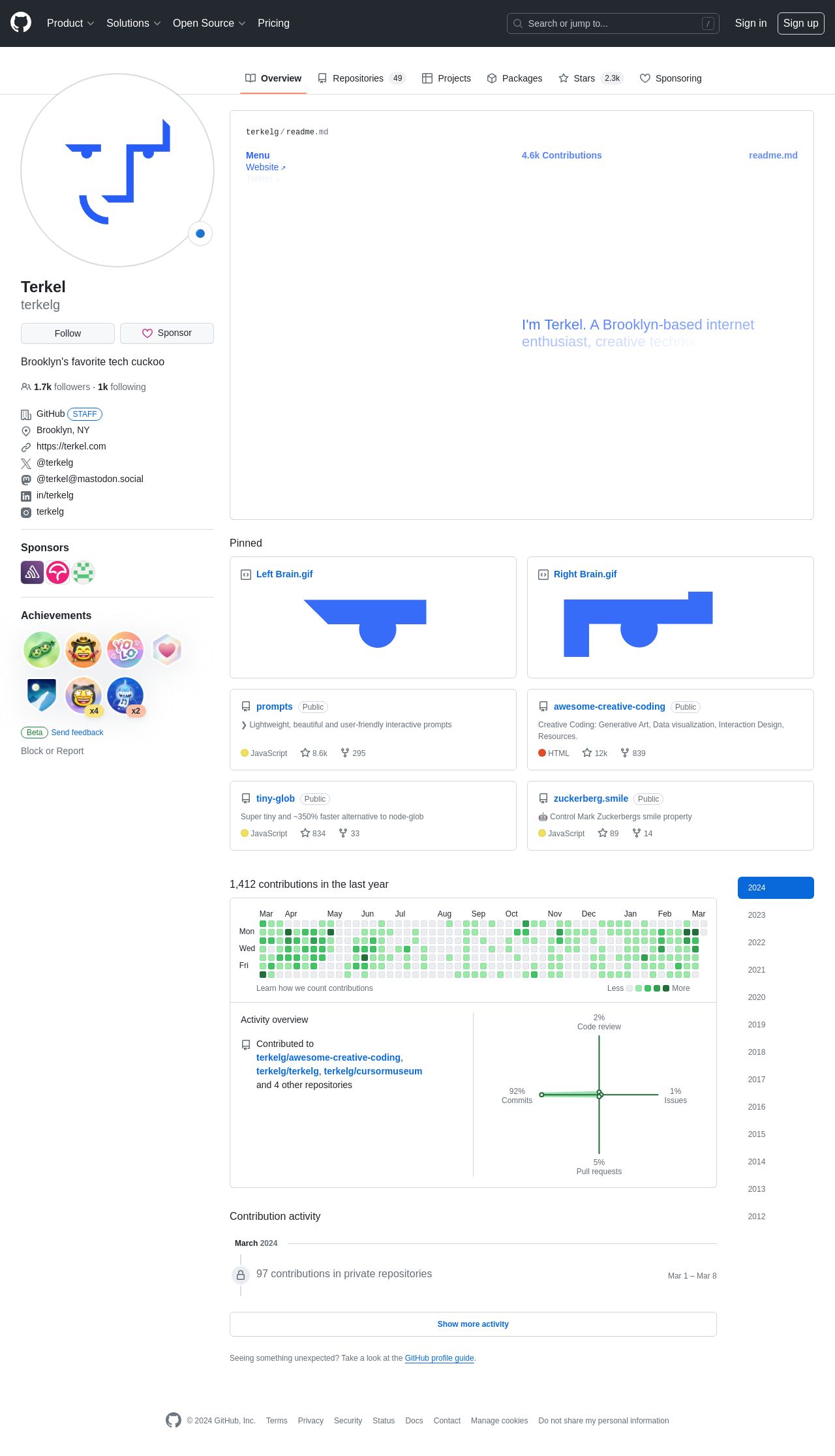
Task: Click Terkel's profile avatar image
Action: (x=117, y=170)
